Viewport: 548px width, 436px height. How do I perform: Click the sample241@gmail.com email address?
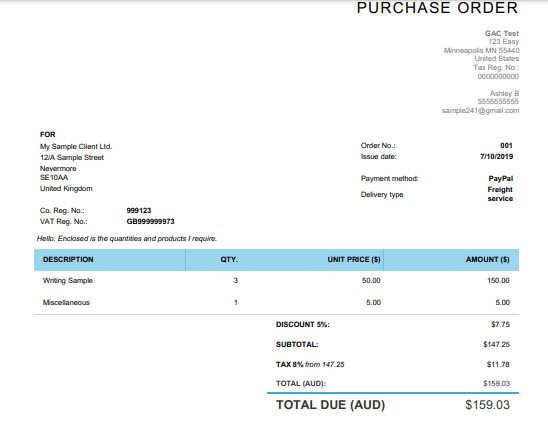coord(480,111)
